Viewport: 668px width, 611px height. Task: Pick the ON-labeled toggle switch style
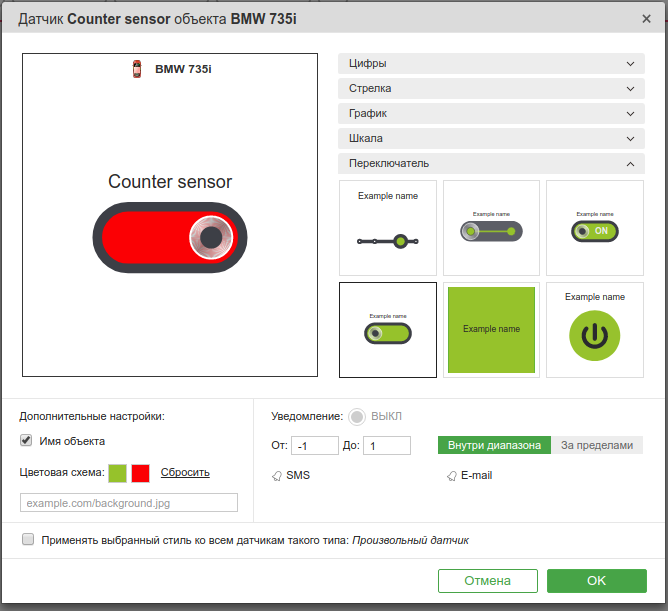click(595, 228)
